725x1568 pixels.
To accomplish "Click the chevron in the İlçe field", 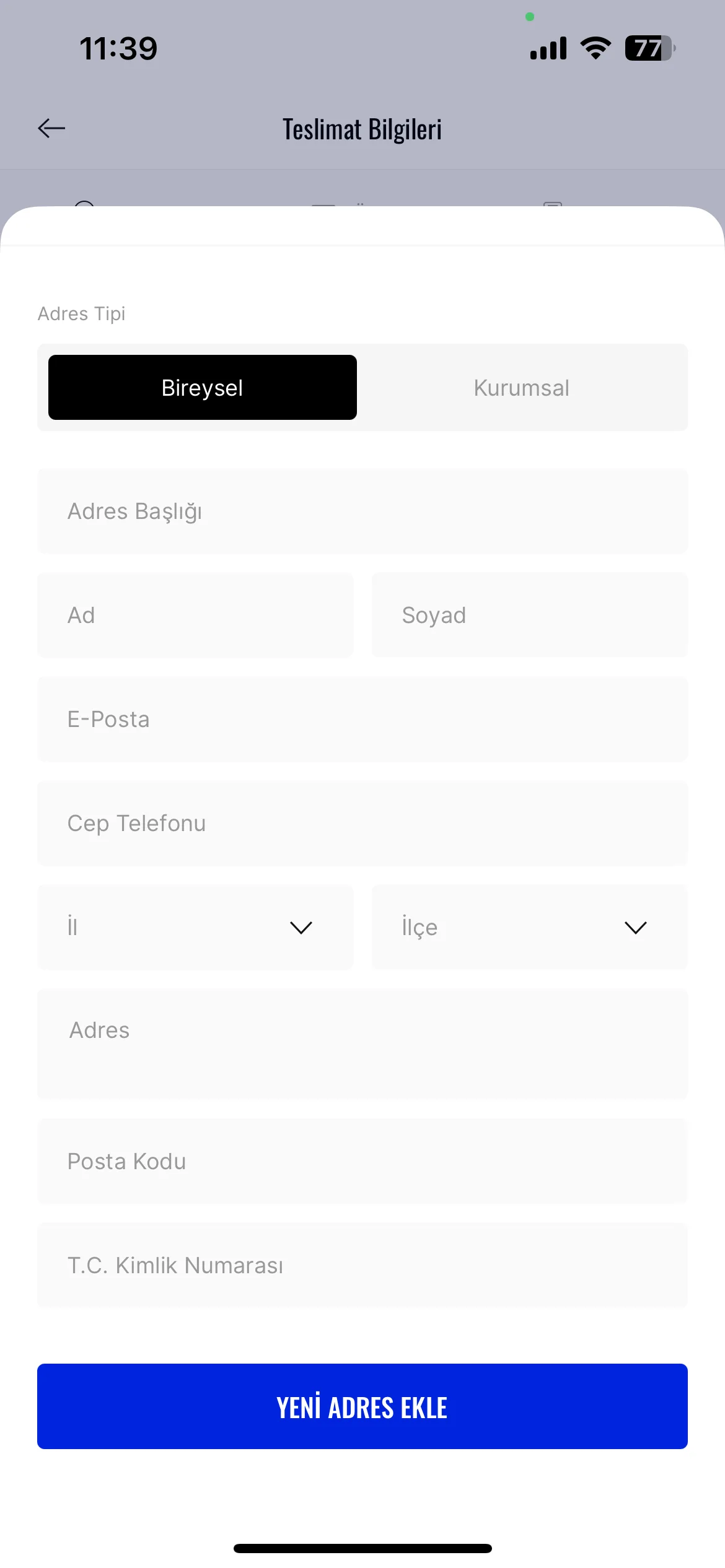I will [x=636, y=928].
